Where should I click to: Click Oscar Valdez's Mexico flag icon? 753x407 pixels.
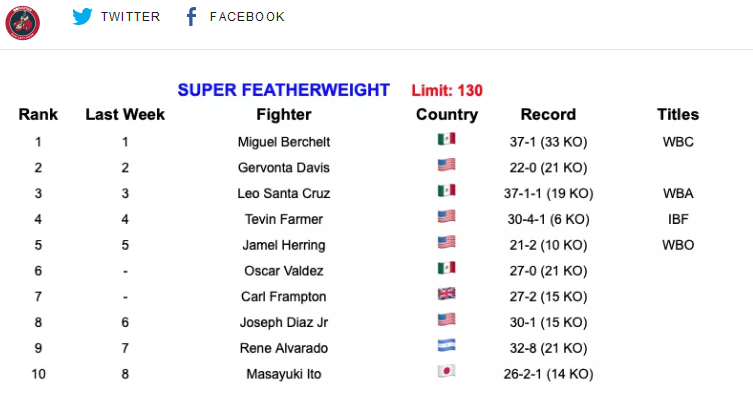(x=447, y=268)
